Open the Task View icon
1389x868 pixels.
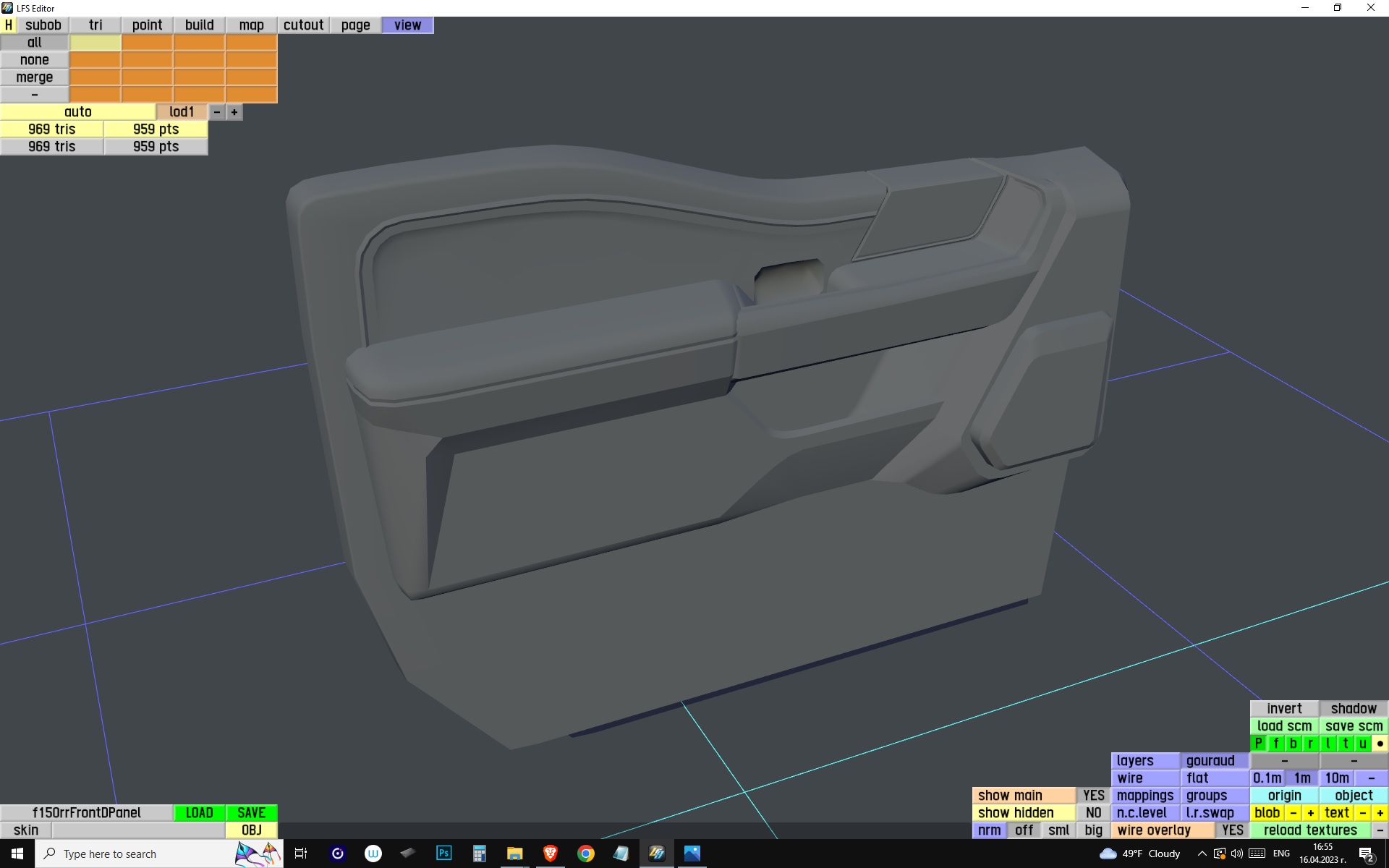(301, 854)
